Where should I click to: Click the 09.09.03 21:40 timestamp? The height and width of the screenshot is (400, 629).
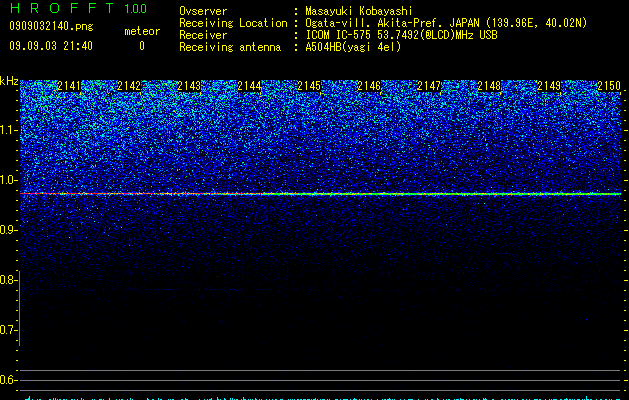[51, 46]
